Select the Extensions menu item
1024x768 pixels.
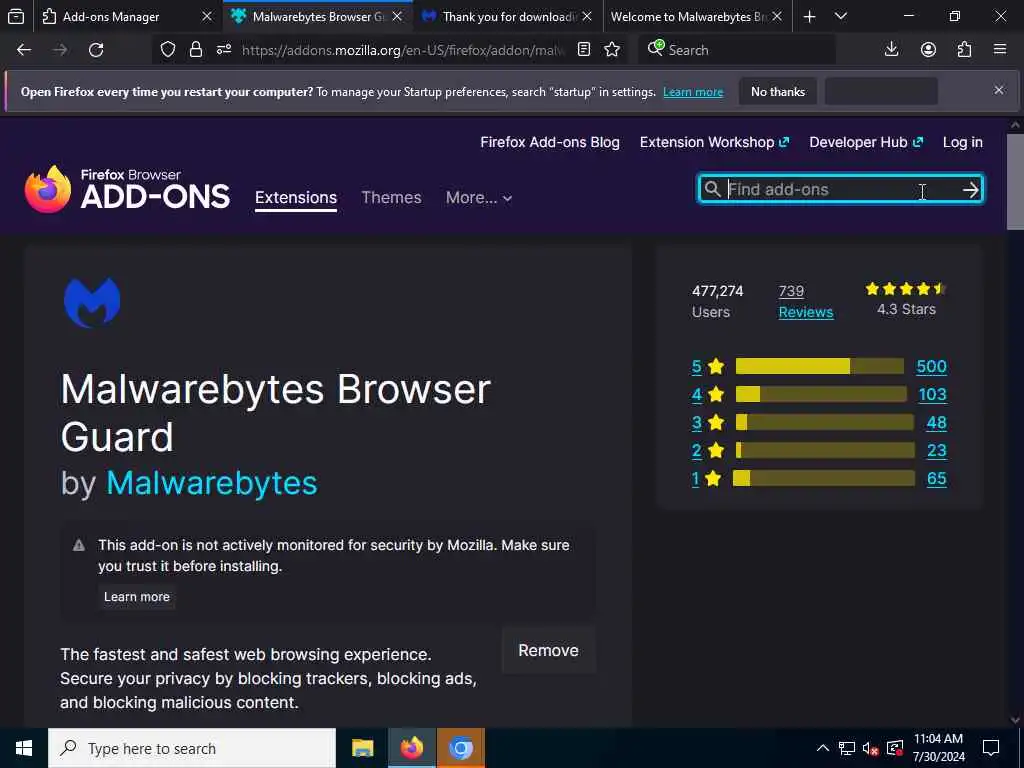pos(296,197)
